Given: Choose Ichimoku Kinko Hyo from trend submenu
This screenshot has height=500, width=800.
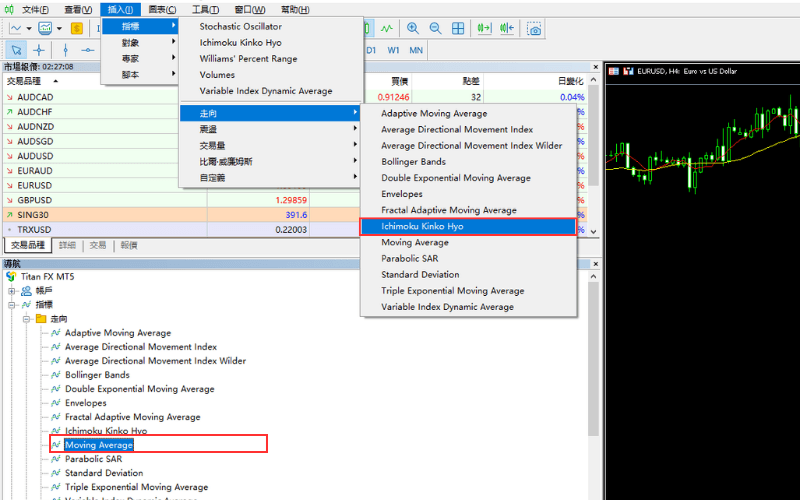Looking at the screenshot, I should (x=468, y=226).
